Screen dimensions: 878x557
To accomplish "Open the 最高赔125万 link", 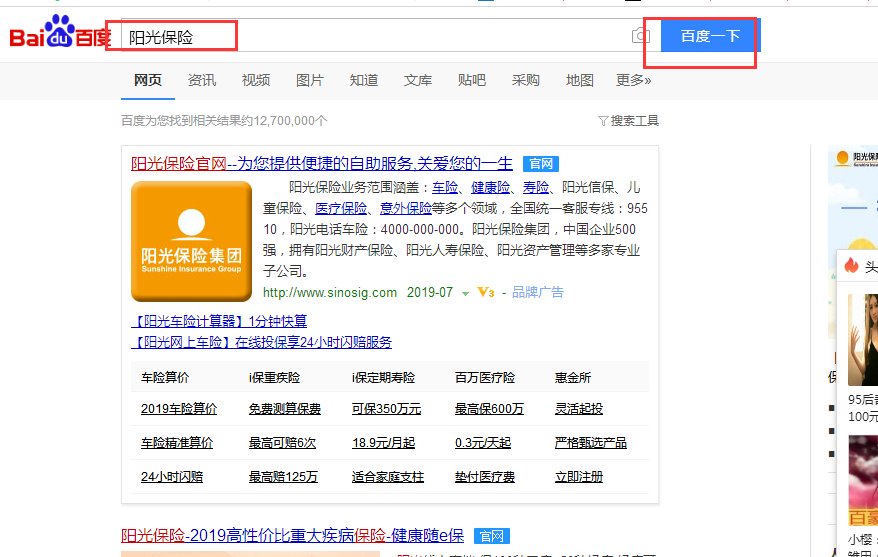I will click(283, 477).
